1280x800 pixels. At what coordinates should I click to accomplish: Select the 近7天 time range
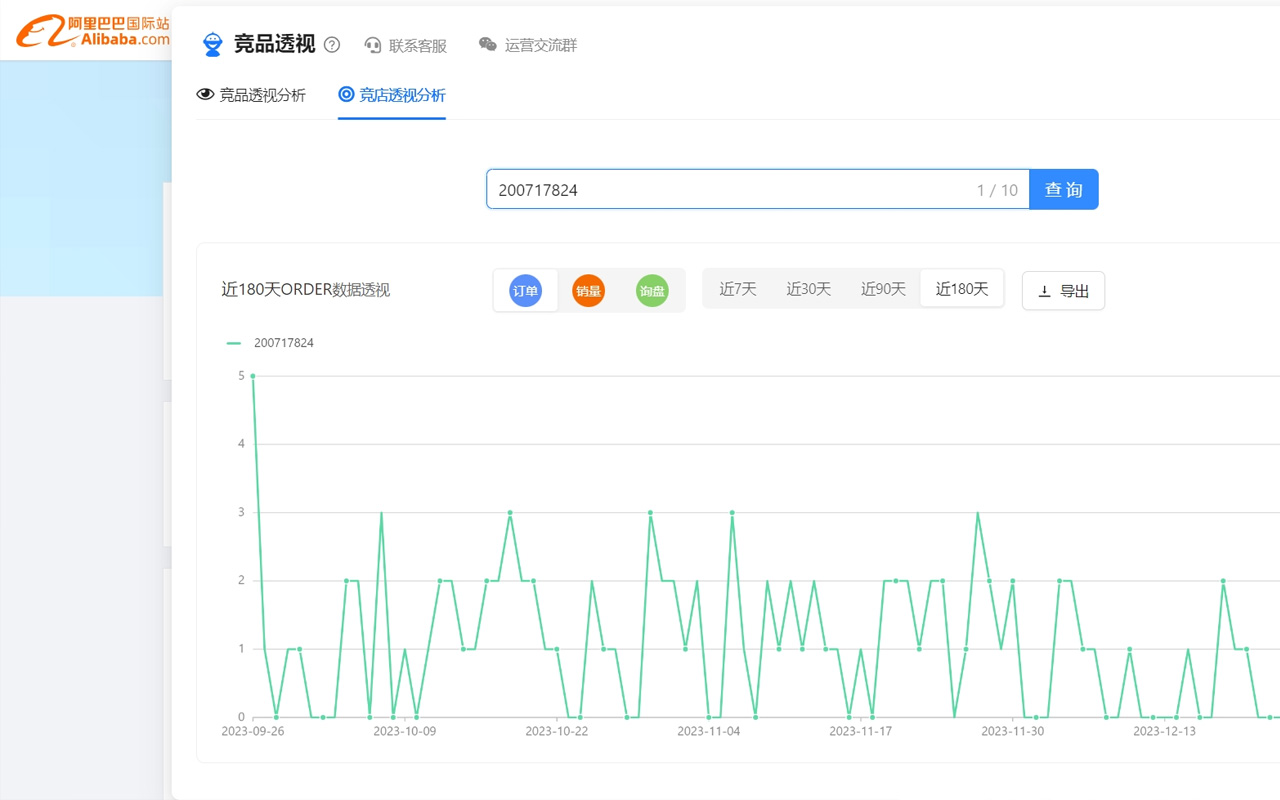[738, 288]
